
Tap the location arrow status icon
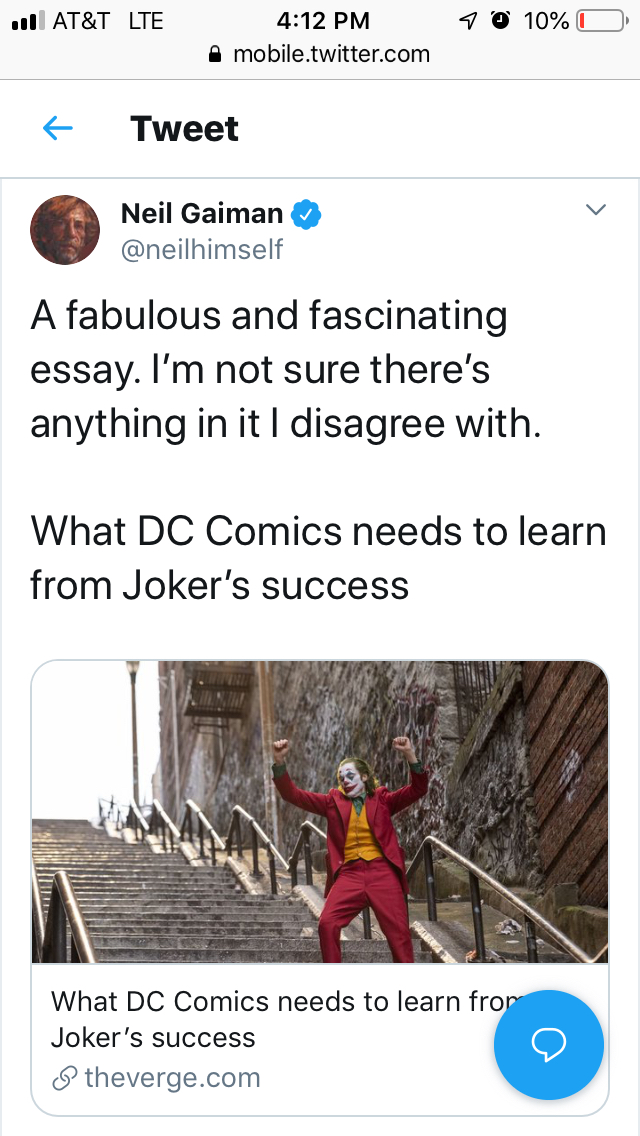point(467,21)
